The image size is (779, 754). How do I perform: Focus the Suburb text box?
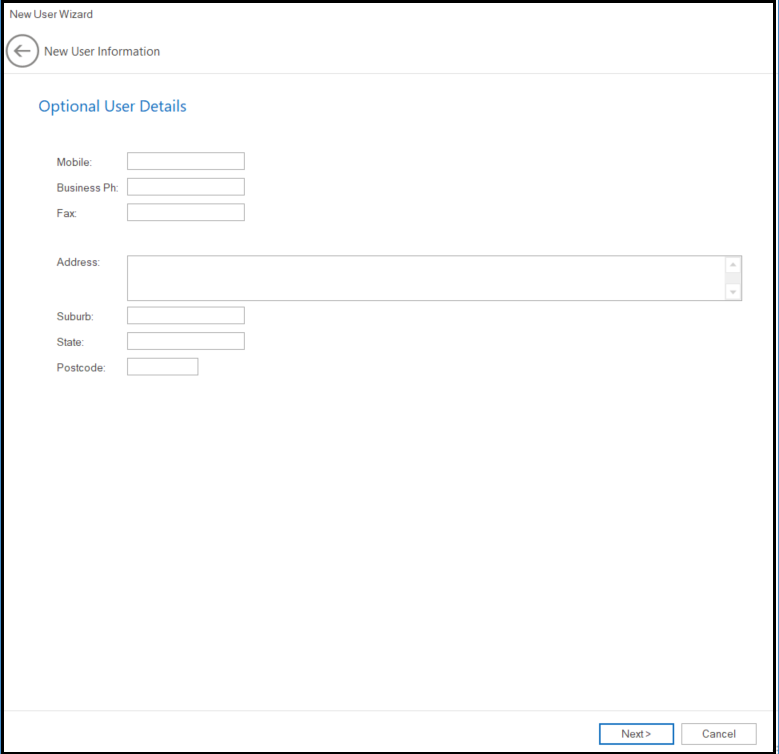tap(185, 316)
